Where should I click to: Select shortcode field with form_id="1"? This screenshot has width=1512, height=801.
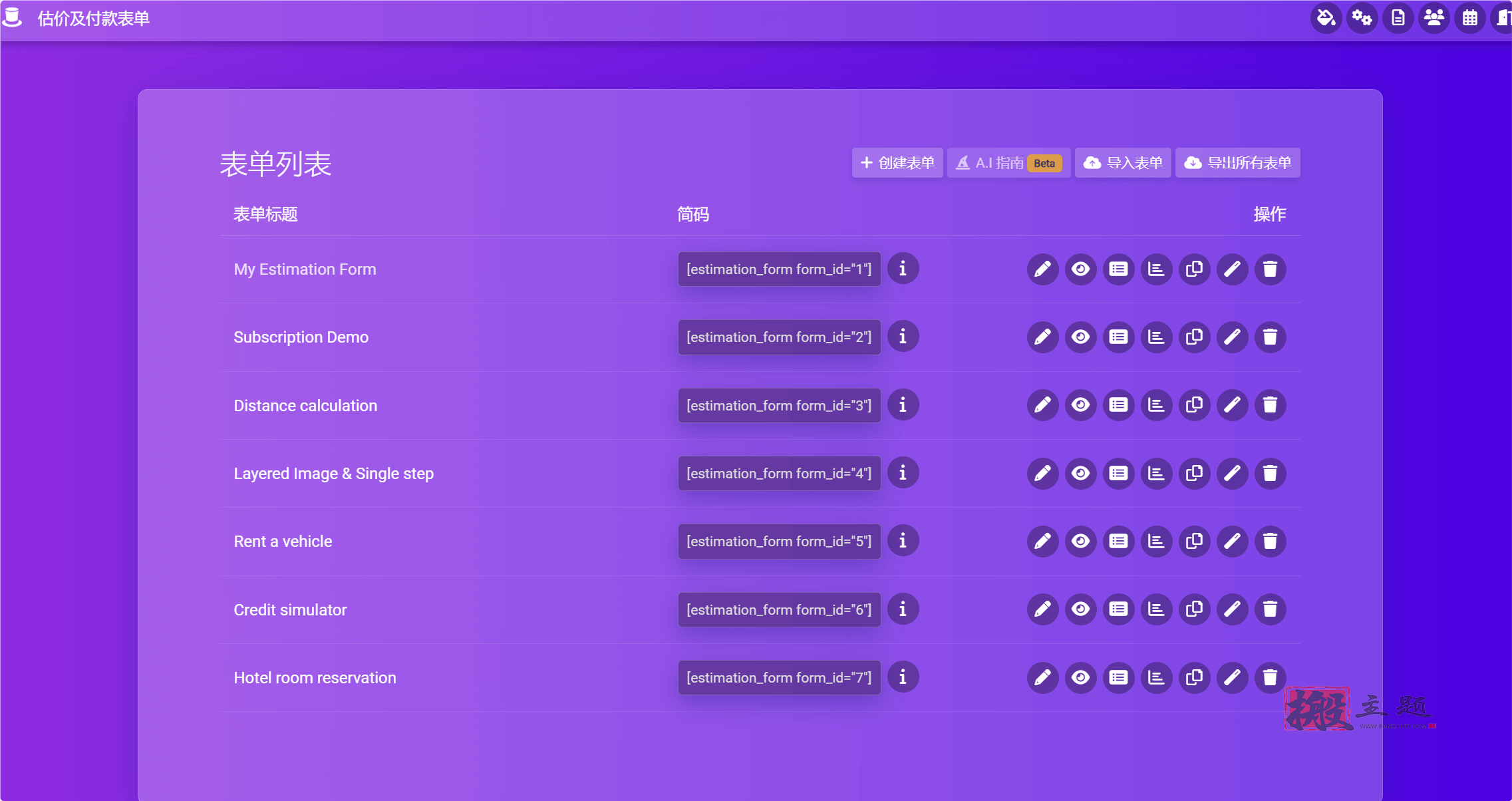[x=779, y=269]
